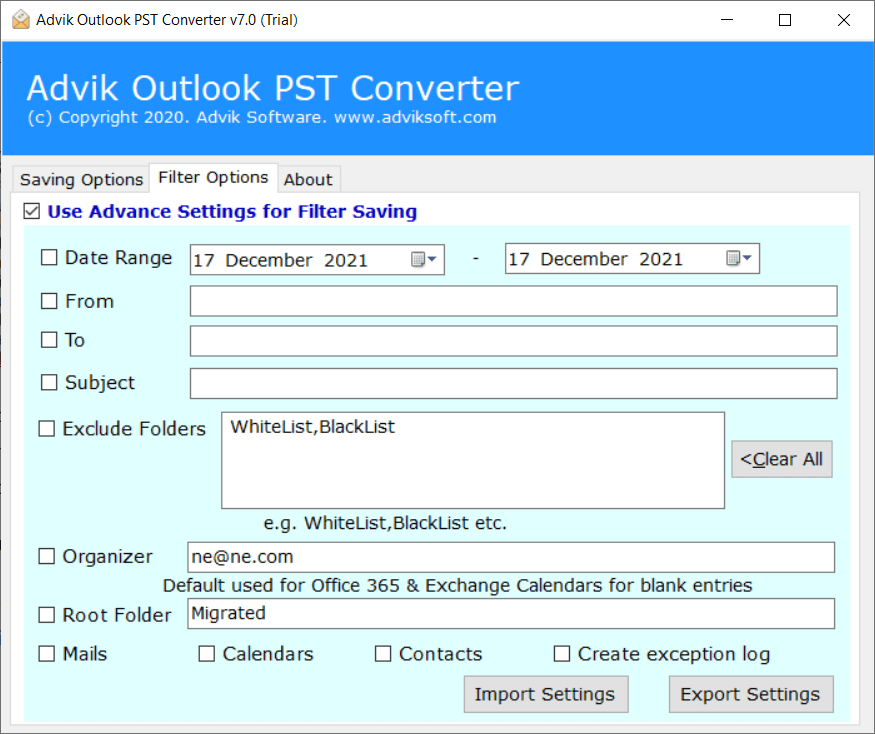
Task: Check the Root Folder option
Action: click(x=46, y=615)
